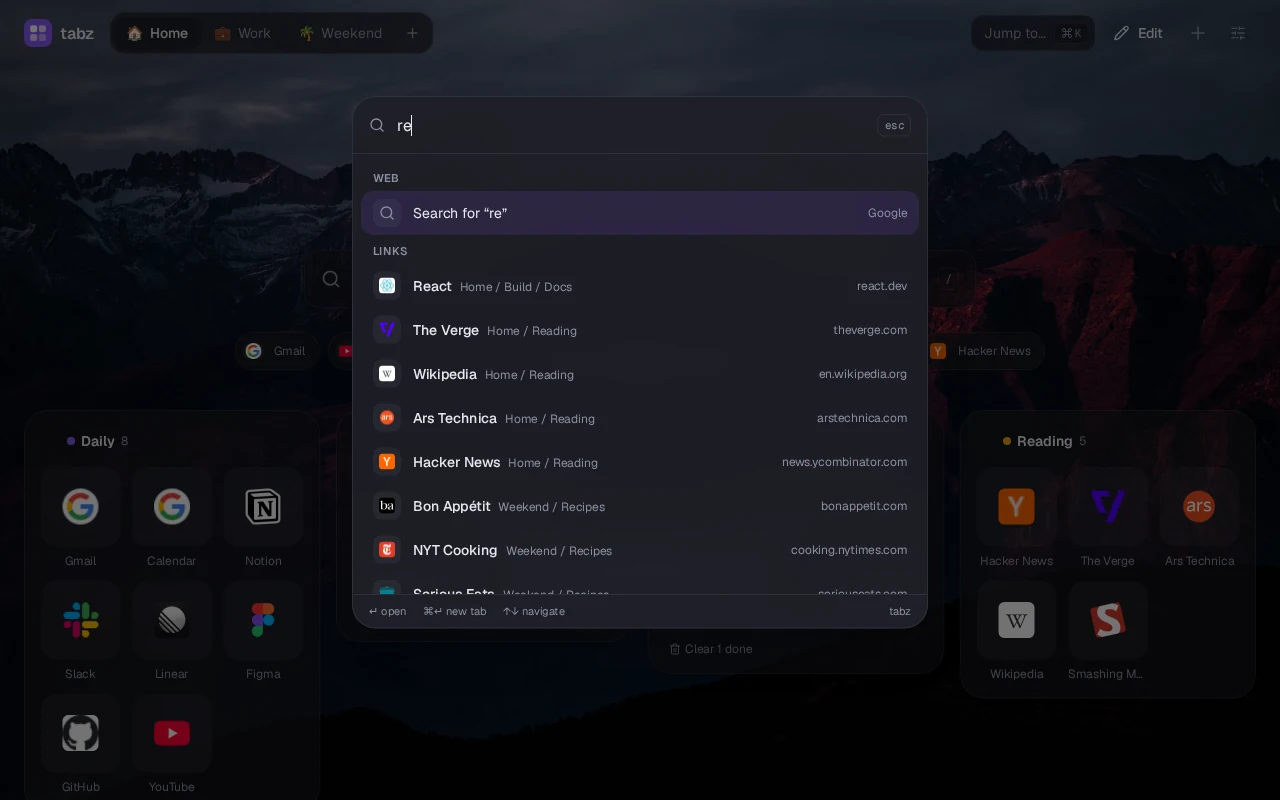Click the tabz logo icon
Screen dimensions: 1280x800
click(x=38, y=33)
